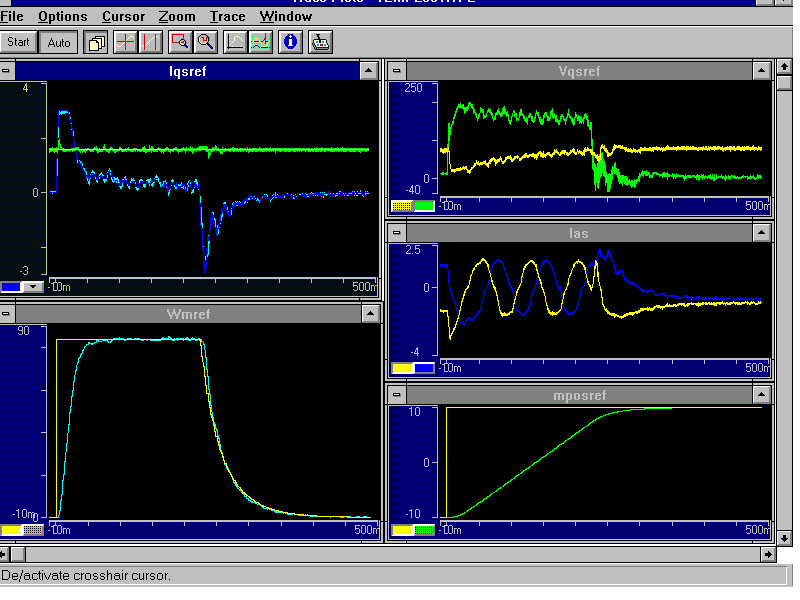The height and width of the screenshot is (600, 800).
Task: Open the Options menu
Action: [63, 16]
